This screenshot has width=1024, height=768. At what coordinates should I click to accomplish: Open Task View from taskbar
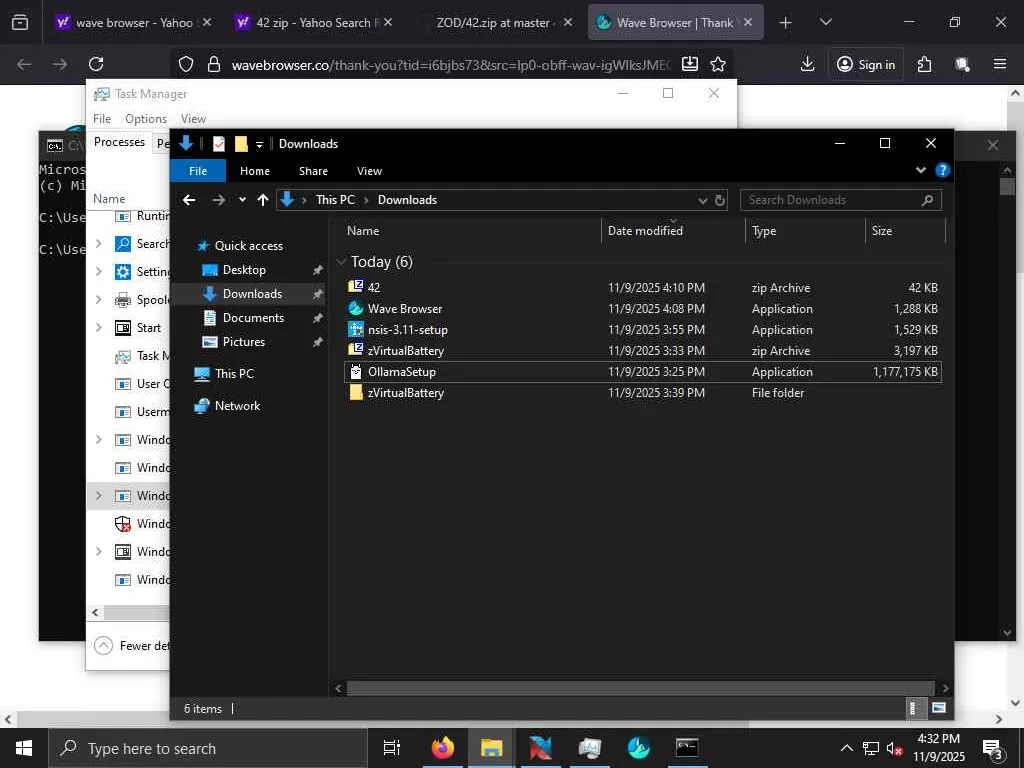coord(392,748)
